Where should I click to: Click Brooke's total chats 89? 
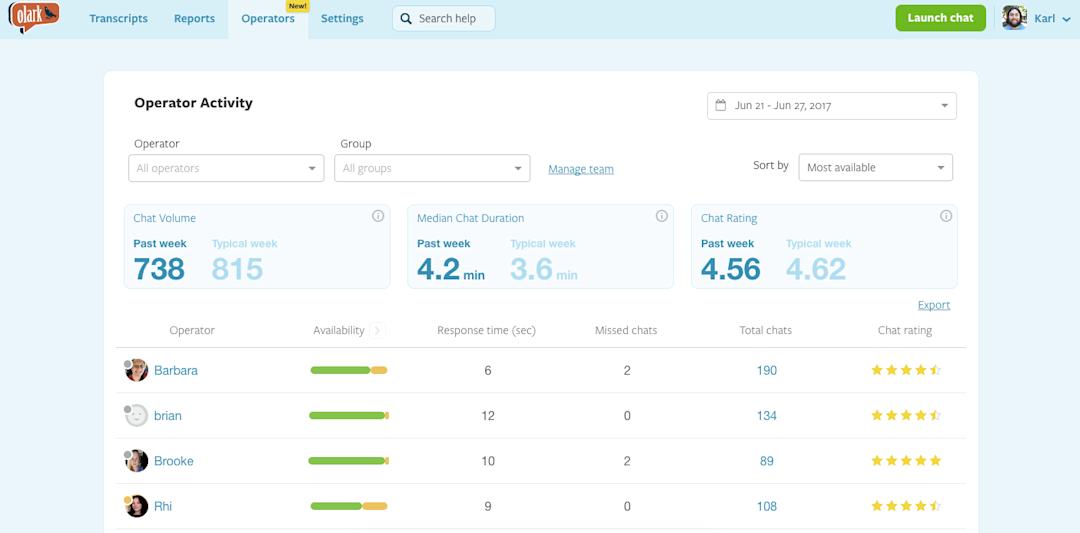767,461
